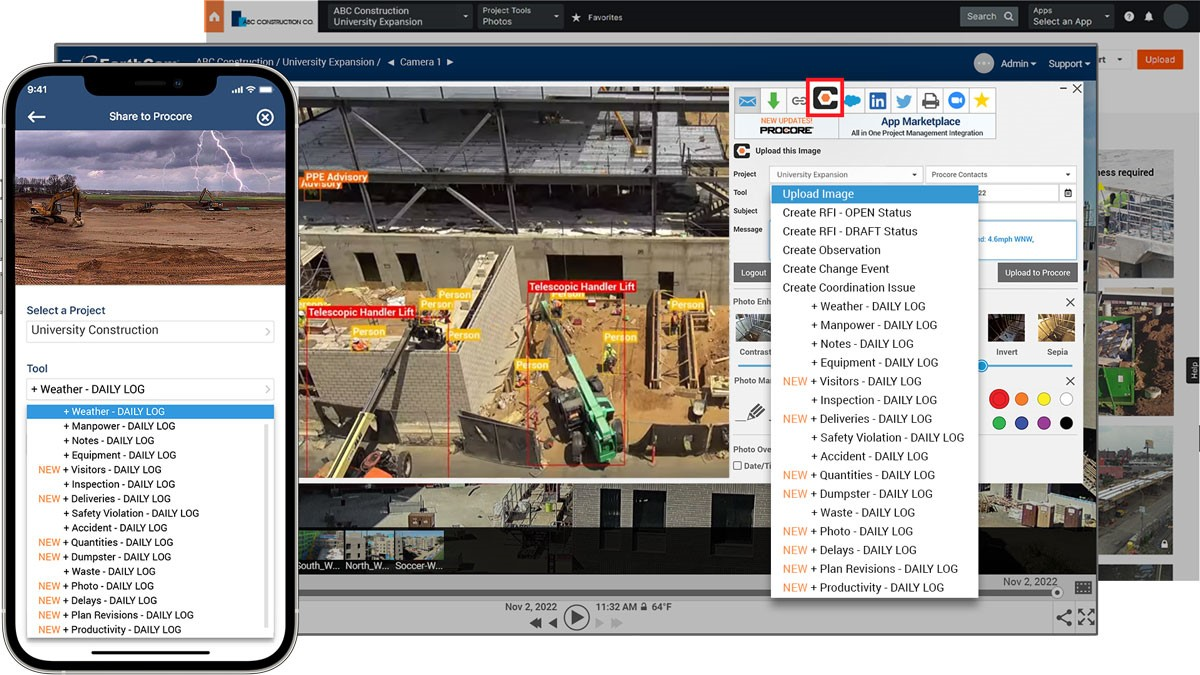Close the Photo Enhancements section
The image size is (1200, 675).
click(x=1070, y=302)
